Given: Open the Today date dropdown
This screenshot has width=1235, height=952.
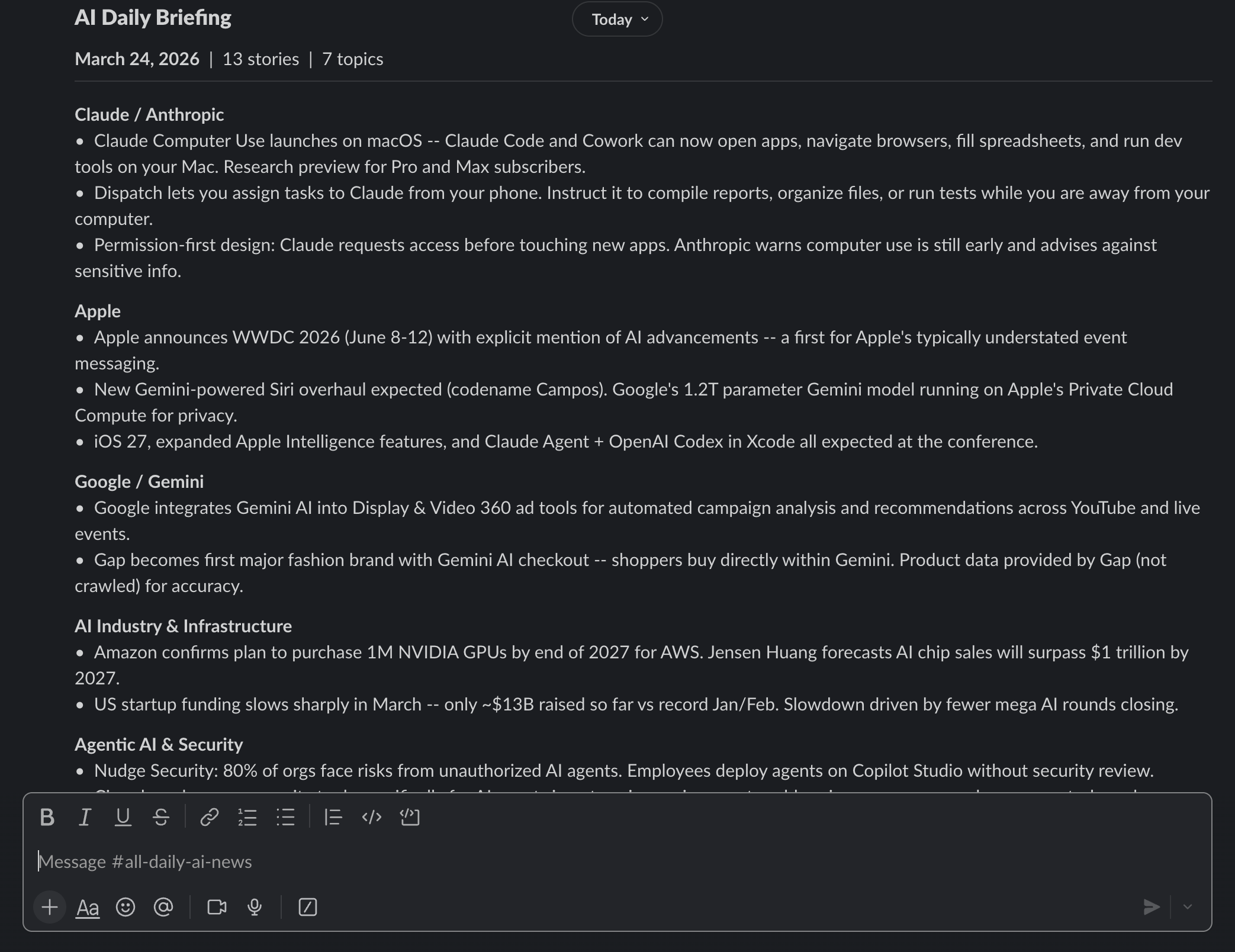Looking at the screenshot, I should pos(617,18).
